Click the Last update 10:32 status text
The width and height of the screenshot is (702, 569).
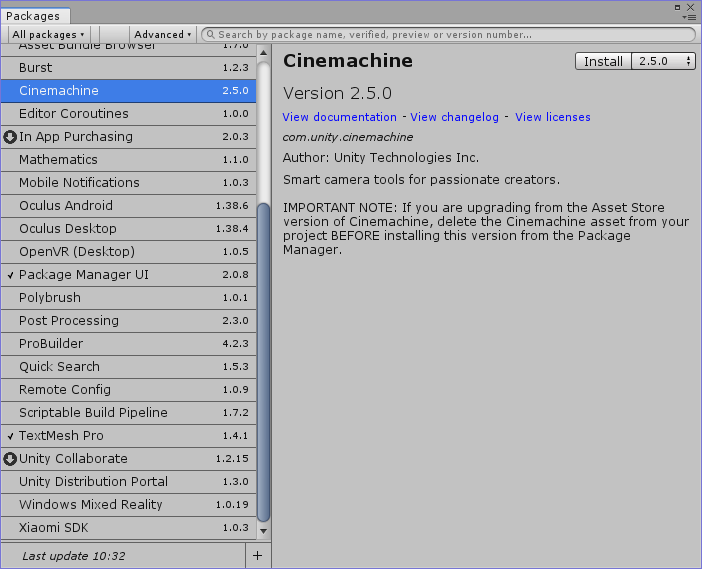(x=74, y=556)
